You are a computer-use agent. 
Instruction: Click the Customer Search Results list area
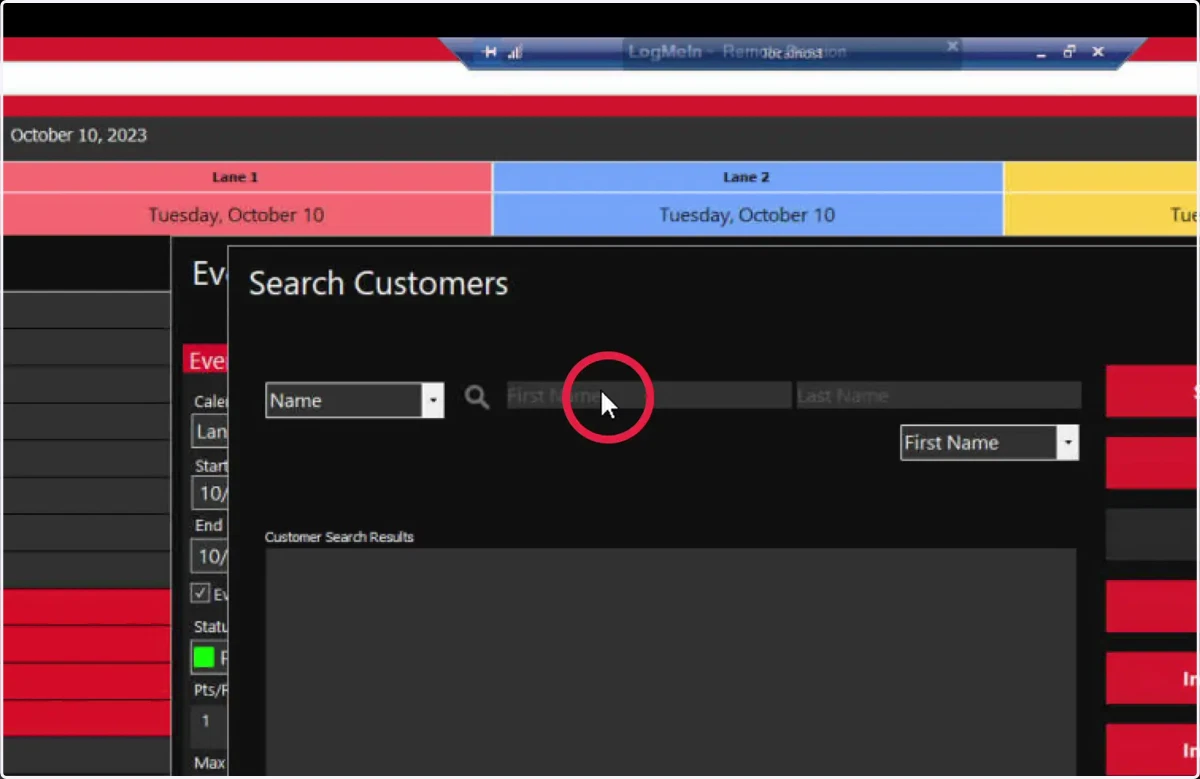pyautogui.click(x=670, y=662)
